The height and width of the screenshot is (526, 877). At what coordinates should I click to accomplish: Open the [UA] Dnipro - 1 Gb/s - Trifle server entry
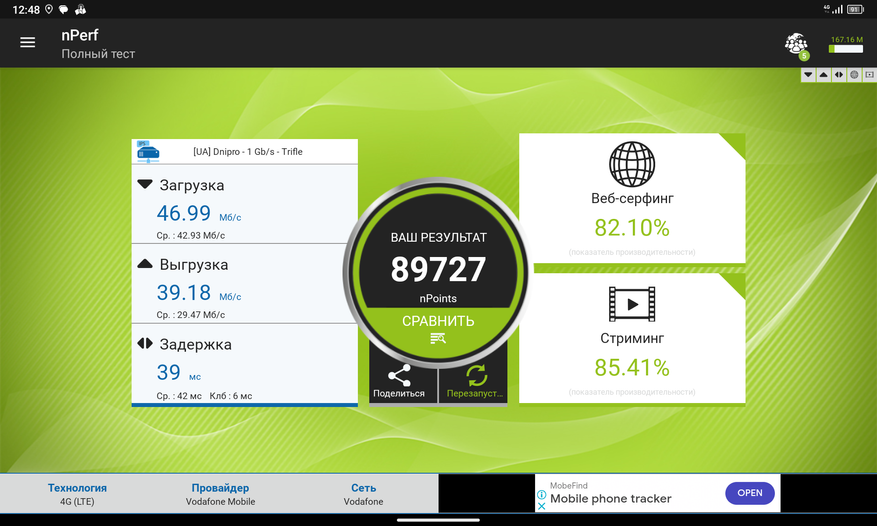tap(244, 152)
